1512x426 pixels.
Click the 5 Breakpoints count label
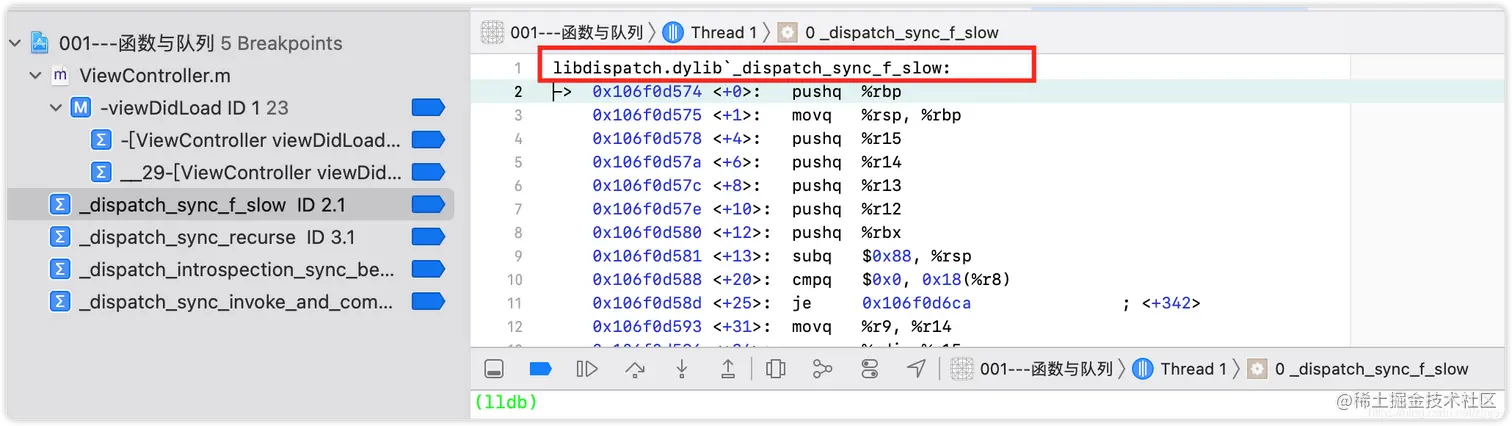click(x=282, y=43)
